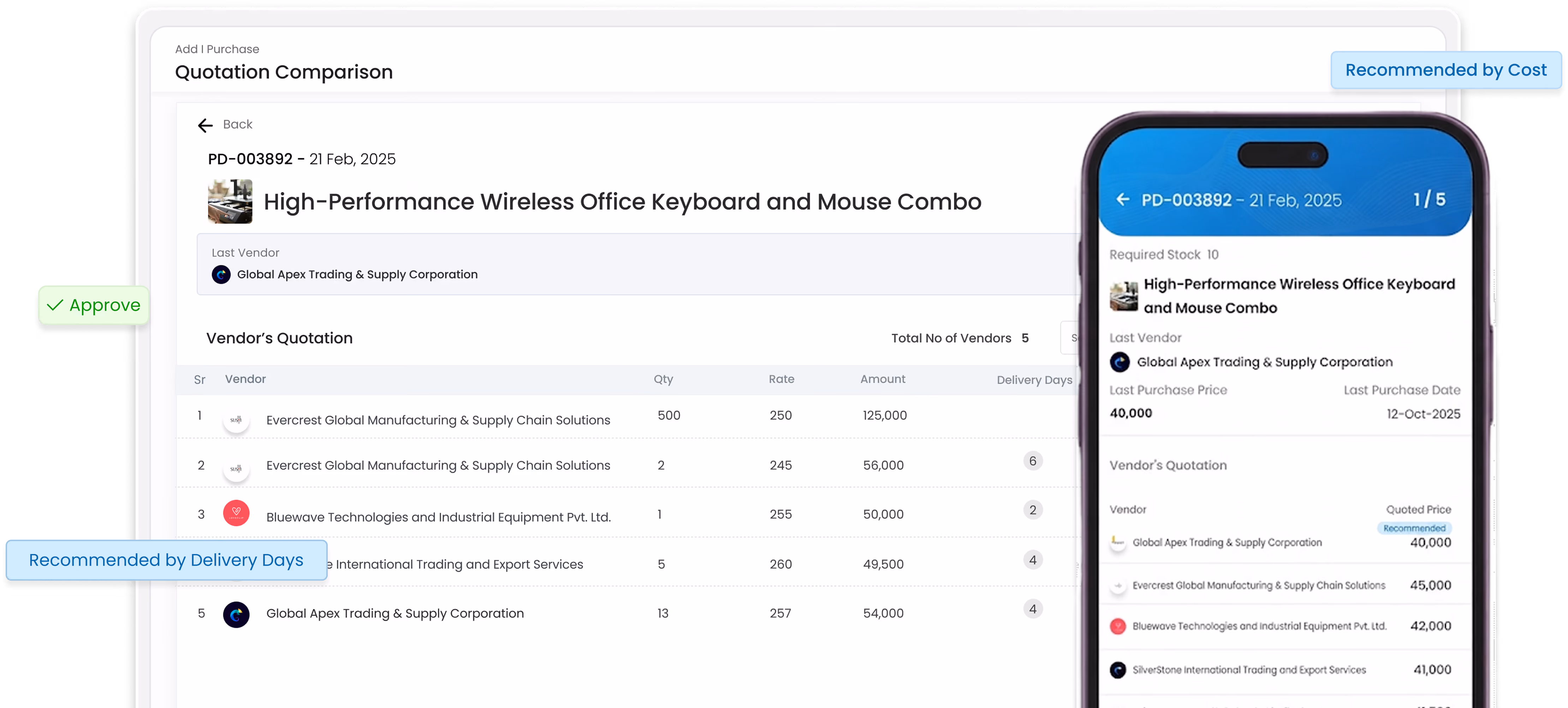Click Evercrest logo in phone vendor list
The height and width of the screenshot is (708, 1568).
coord(1118,585)
